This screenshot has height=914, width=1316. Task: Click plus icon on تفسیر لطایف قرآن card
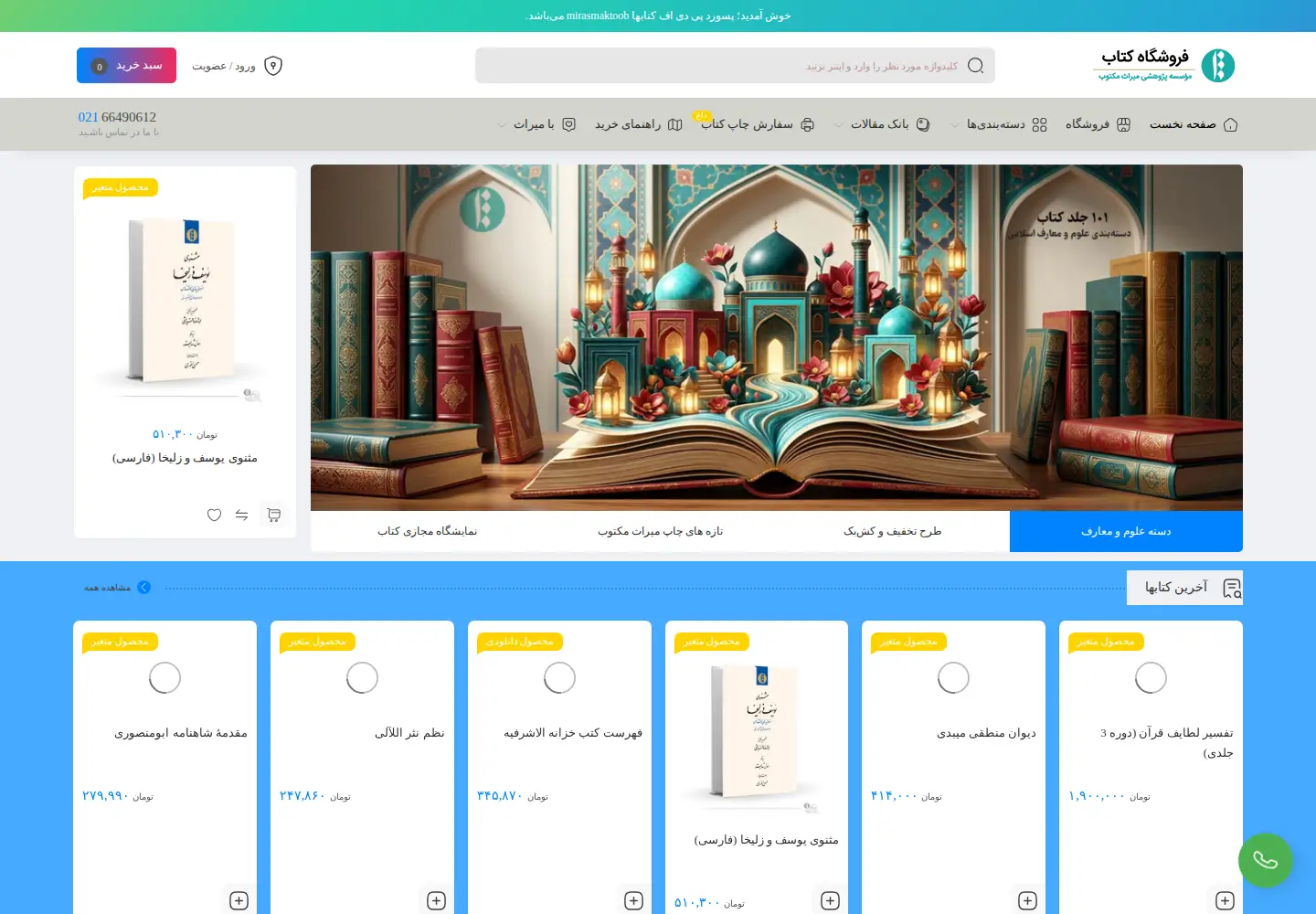pos(1225,900)
